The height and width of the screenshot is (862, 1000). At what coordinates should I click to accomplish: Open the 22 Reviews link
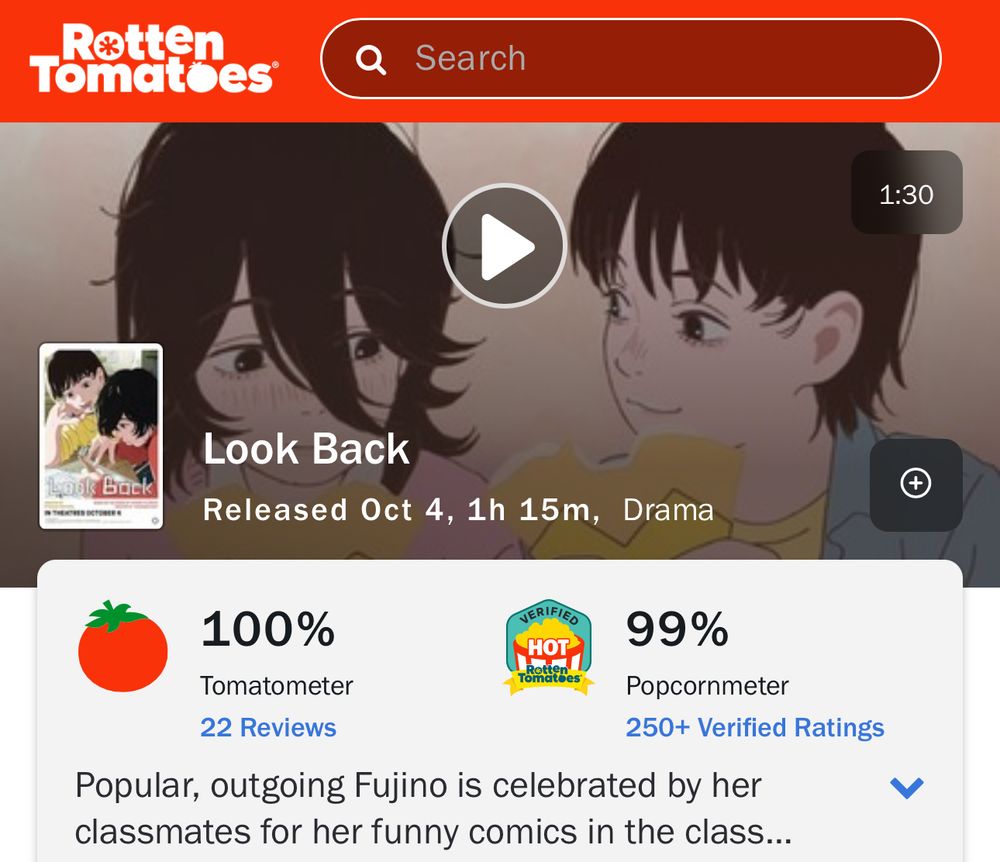pyautogui.click(x=268, y=727)
